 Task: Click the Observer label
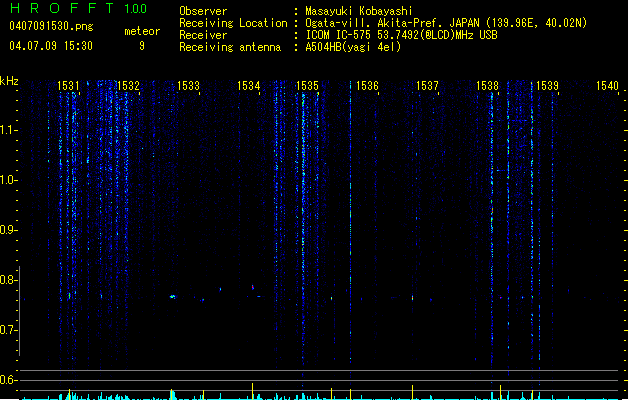click(x=203, y=11)
